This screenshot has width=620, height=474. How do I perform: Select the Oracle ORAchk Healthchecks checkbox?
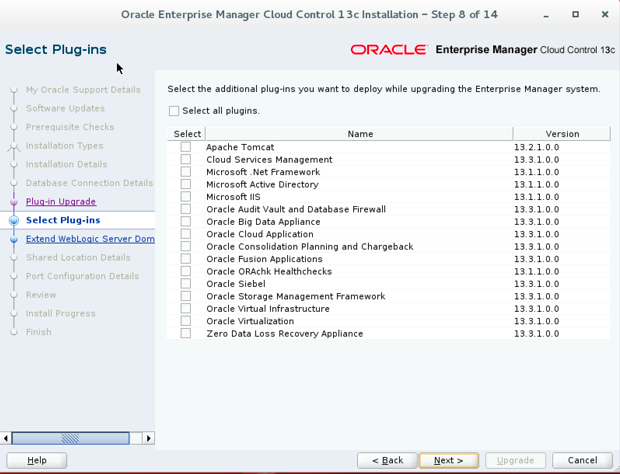coord(185,271)
